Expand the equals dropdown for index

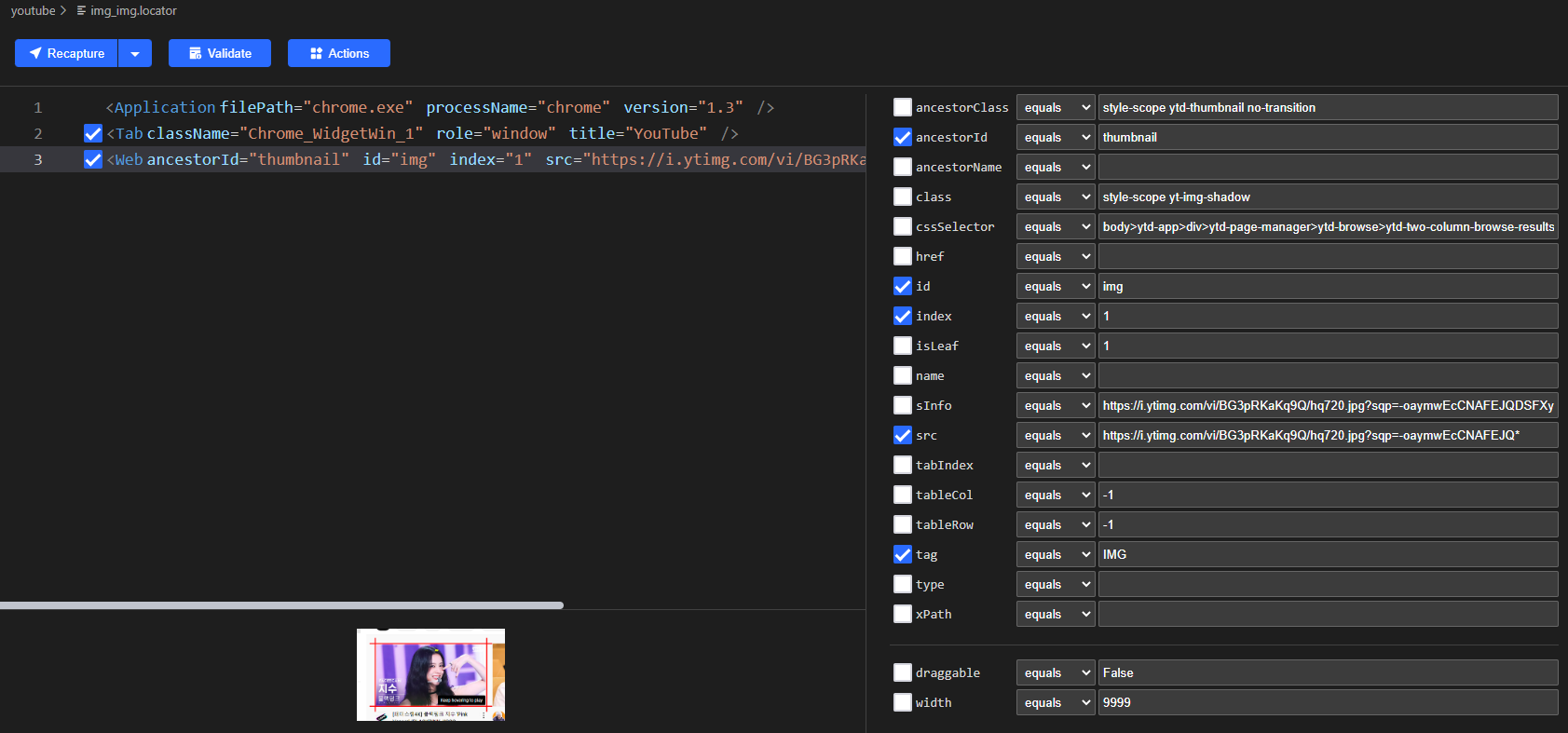(x=1055, y=316)
